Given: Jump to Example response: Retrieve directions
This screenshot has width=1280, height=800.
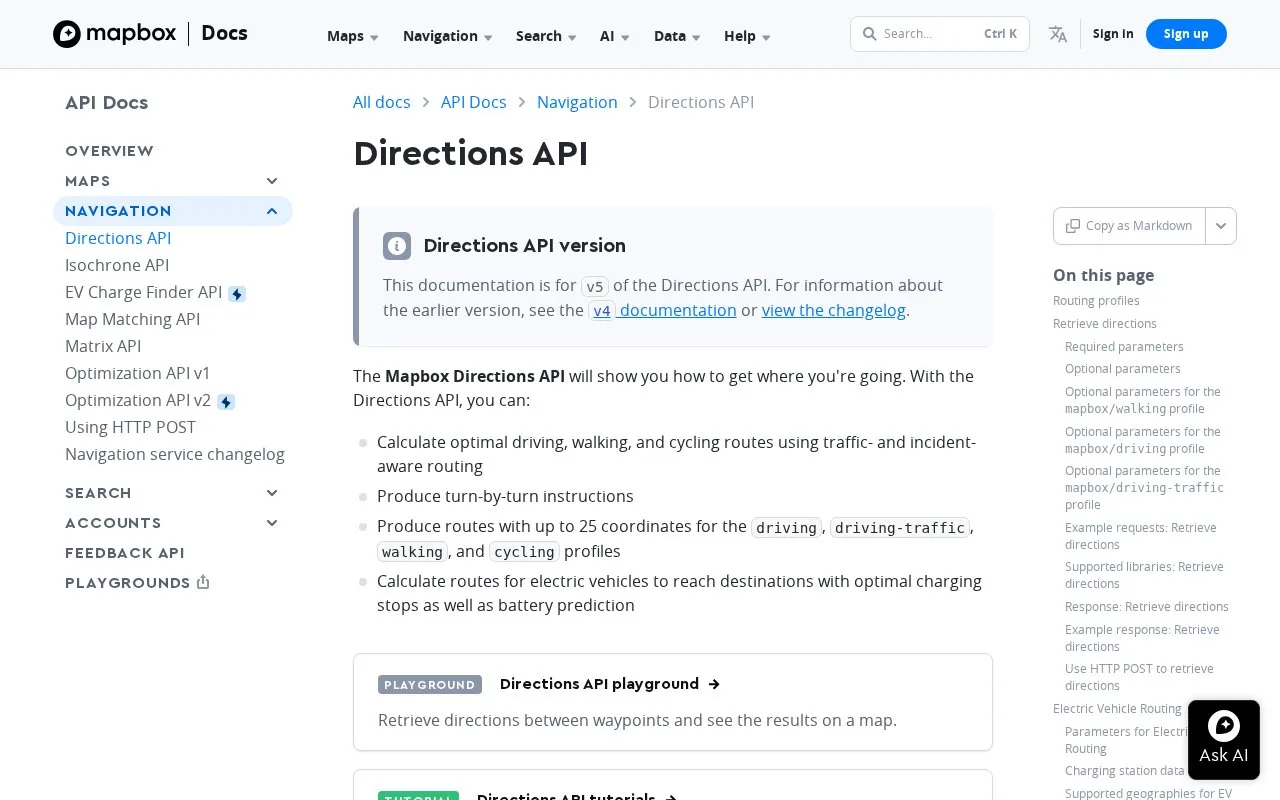Looking at the screenshot, I should pyautogui.click(x=1142, y=638).
